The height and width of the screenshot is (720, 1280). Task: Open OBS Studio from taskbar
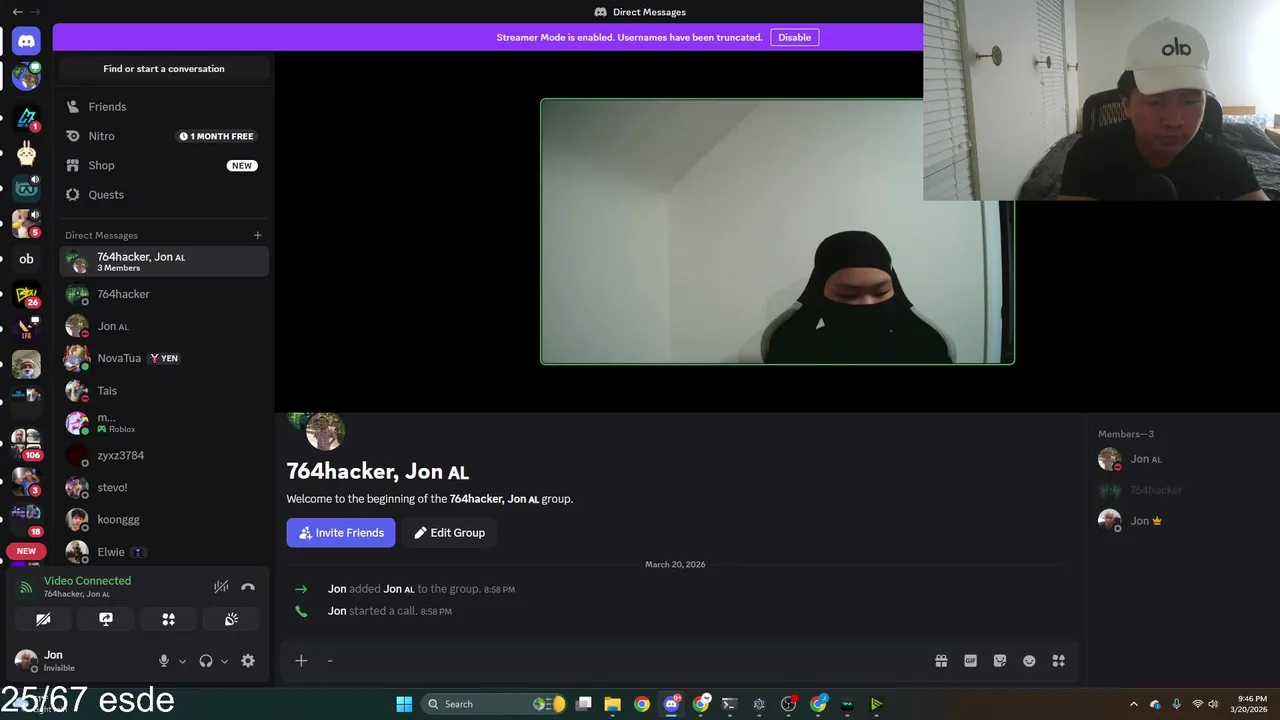[788, 704]
